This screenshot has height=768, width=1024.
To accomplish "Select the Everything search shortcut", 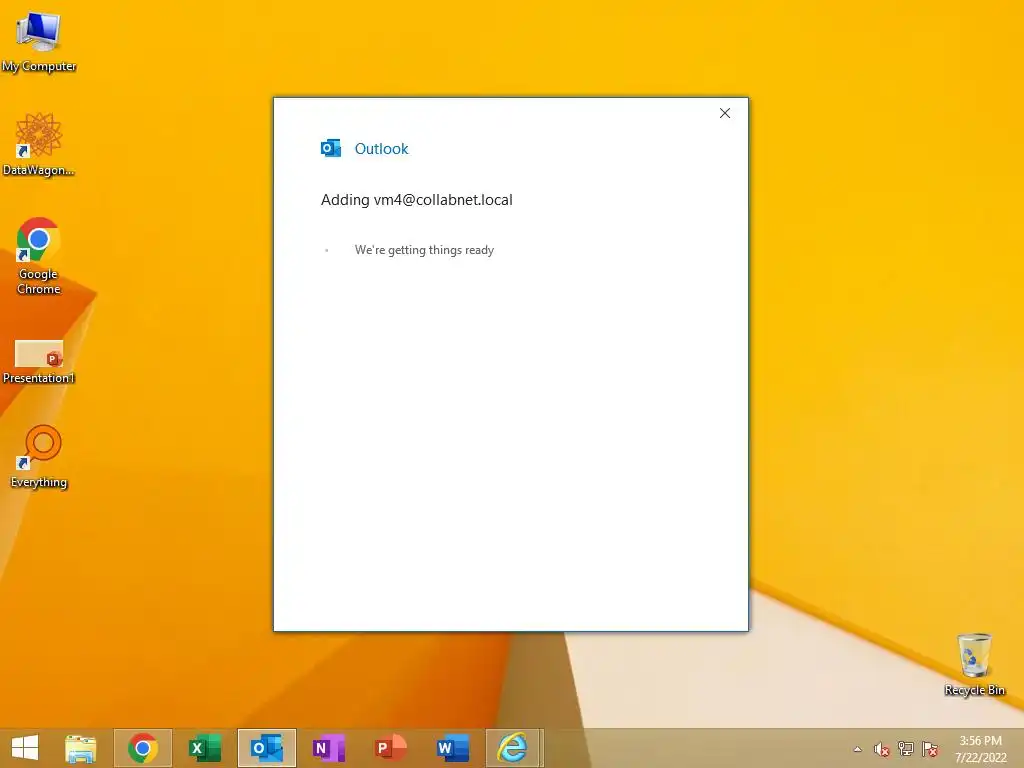I will [39, 456].
